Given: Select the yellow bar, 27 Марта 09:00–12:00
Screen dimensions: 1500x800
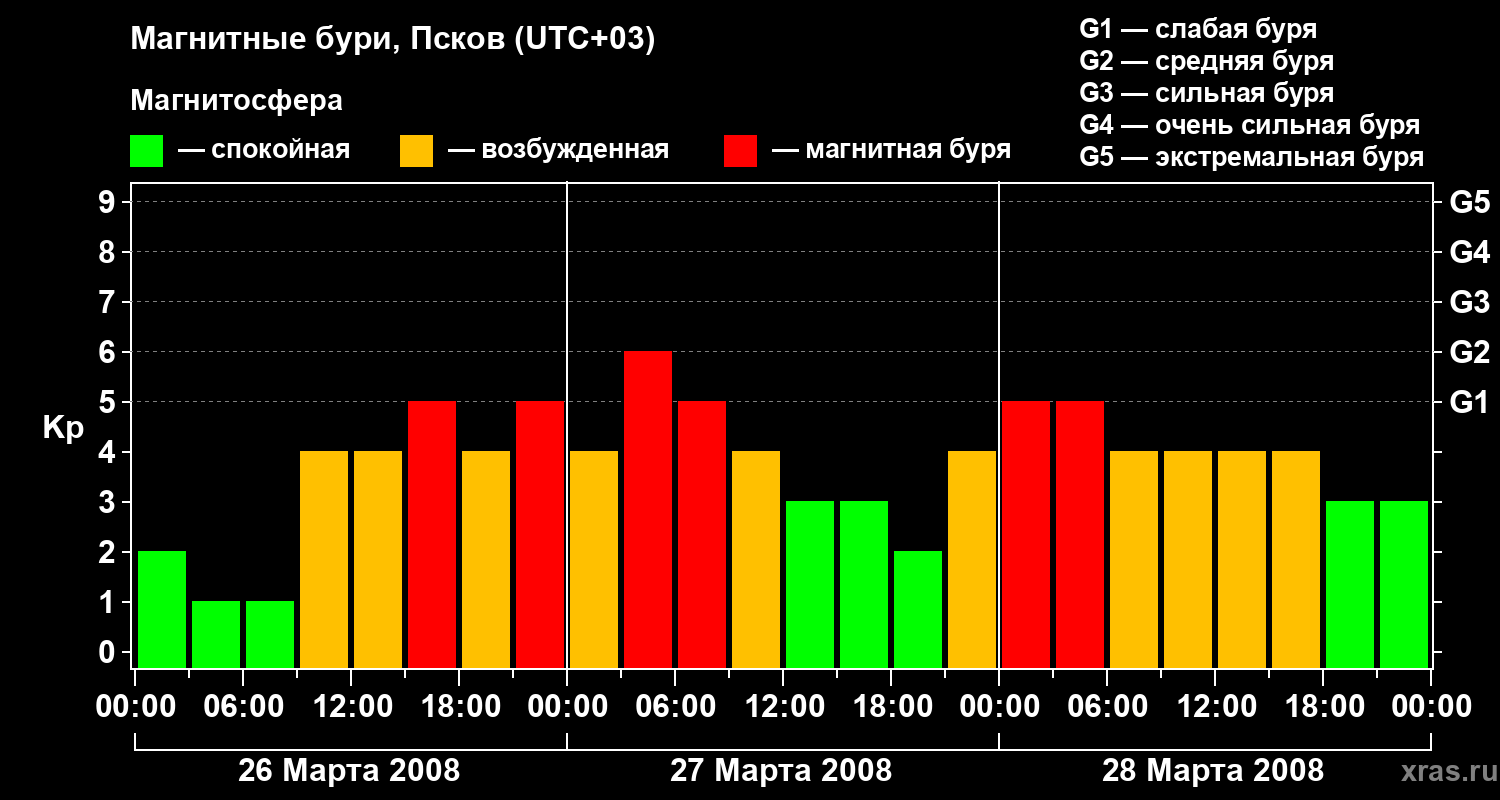Looking at the screenshot, I should coord(756,559).
